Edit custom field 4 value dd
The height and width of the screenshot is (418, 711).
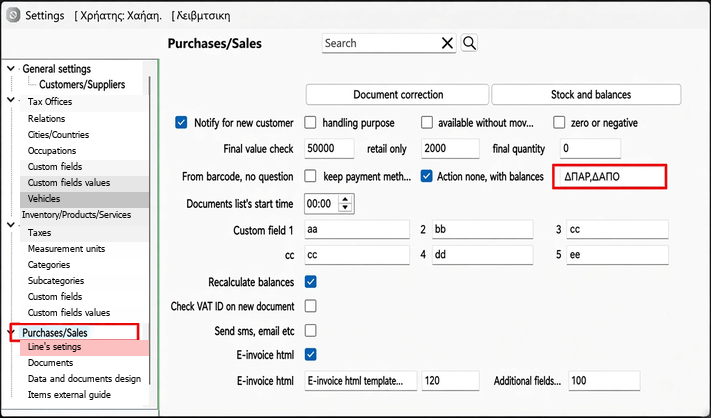pyautogui.click(x=482, y=255)
